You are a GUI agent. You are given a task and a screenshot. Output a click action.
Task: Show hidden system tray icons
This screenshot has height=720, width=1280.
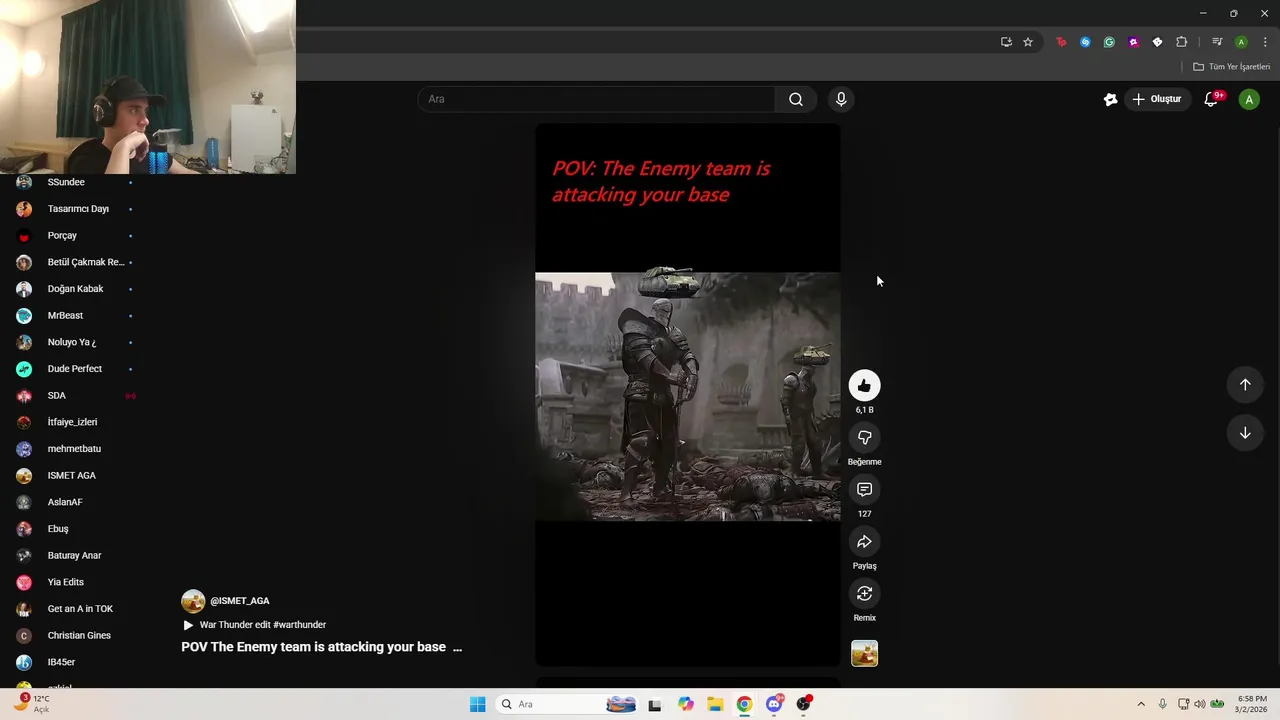(1141, 704)
